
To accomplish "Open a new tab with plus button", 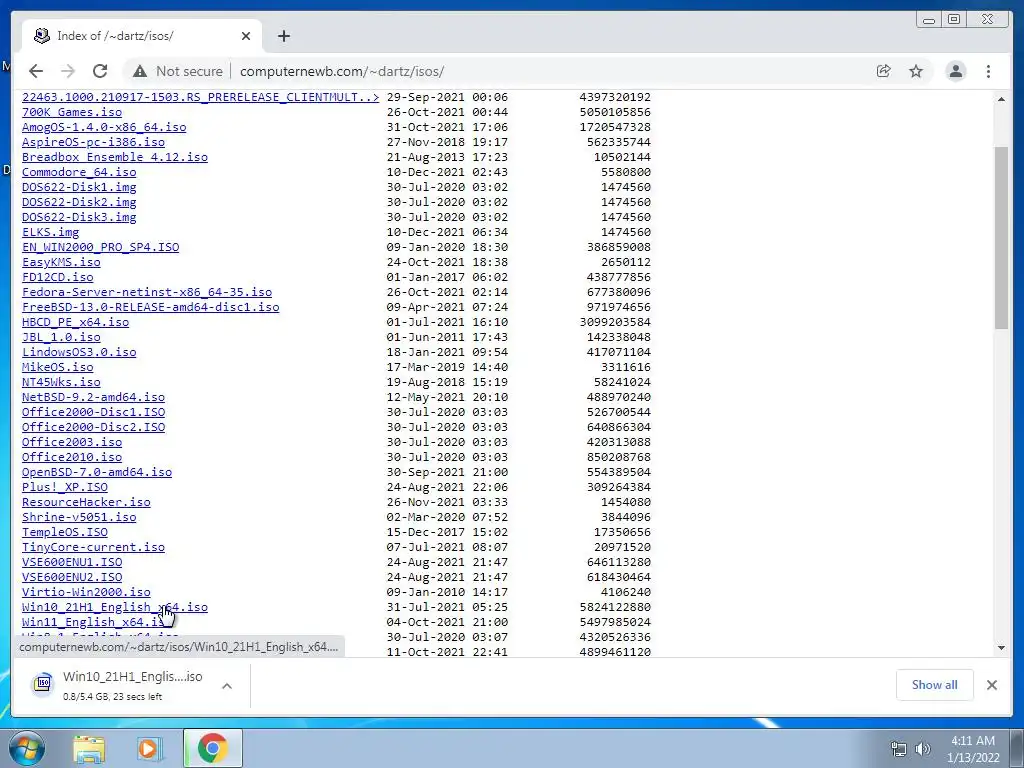I will [283, 36].
